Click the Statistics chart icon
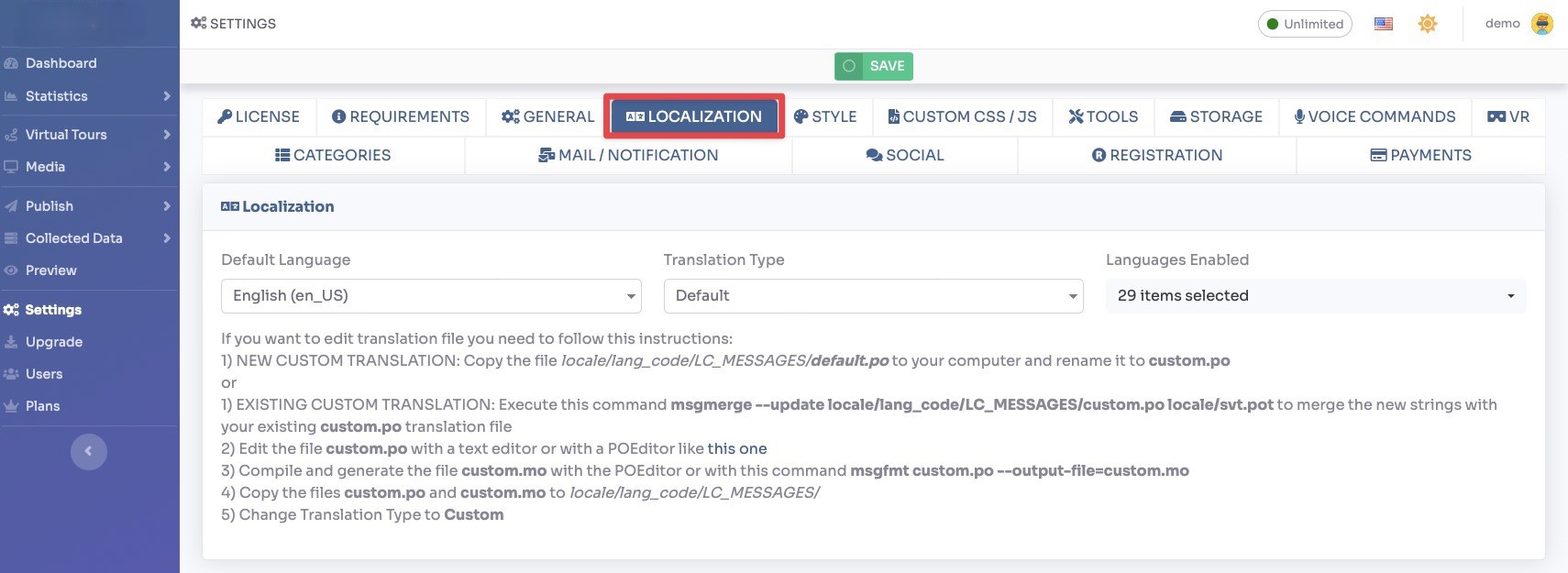This screenshot has width=1568, height=573. tap(11, 96)
